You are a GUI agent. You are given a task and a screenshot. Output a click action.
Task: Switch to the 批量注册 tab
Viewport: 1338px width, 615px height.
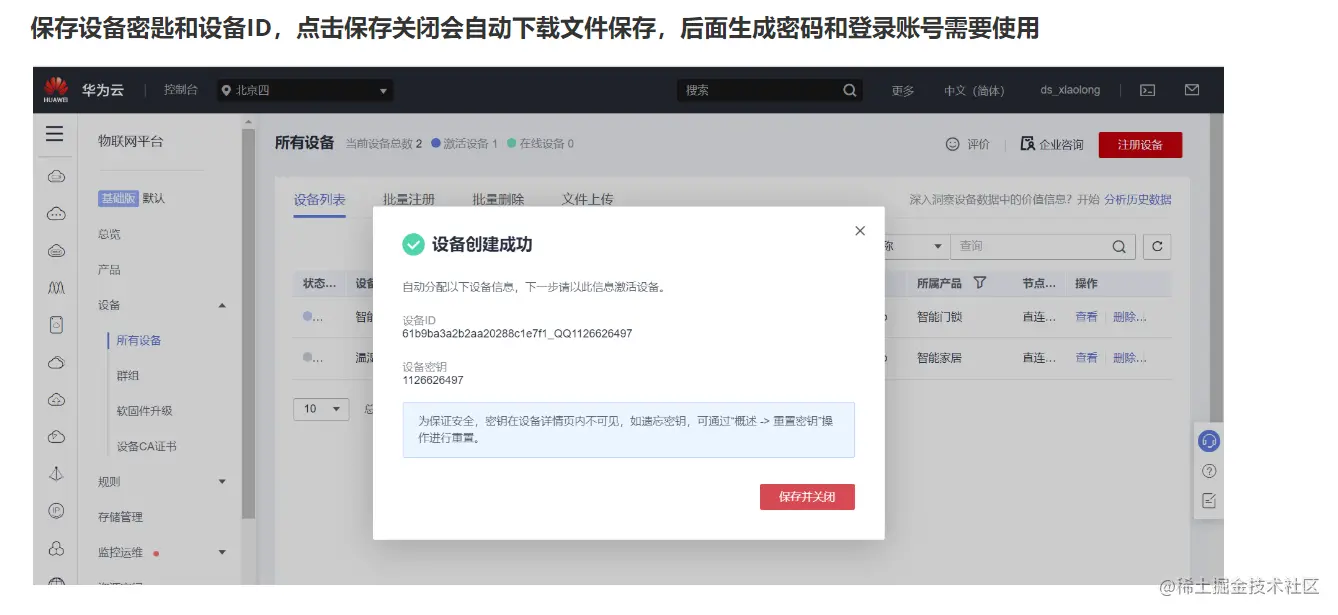[x=409, y=200]
